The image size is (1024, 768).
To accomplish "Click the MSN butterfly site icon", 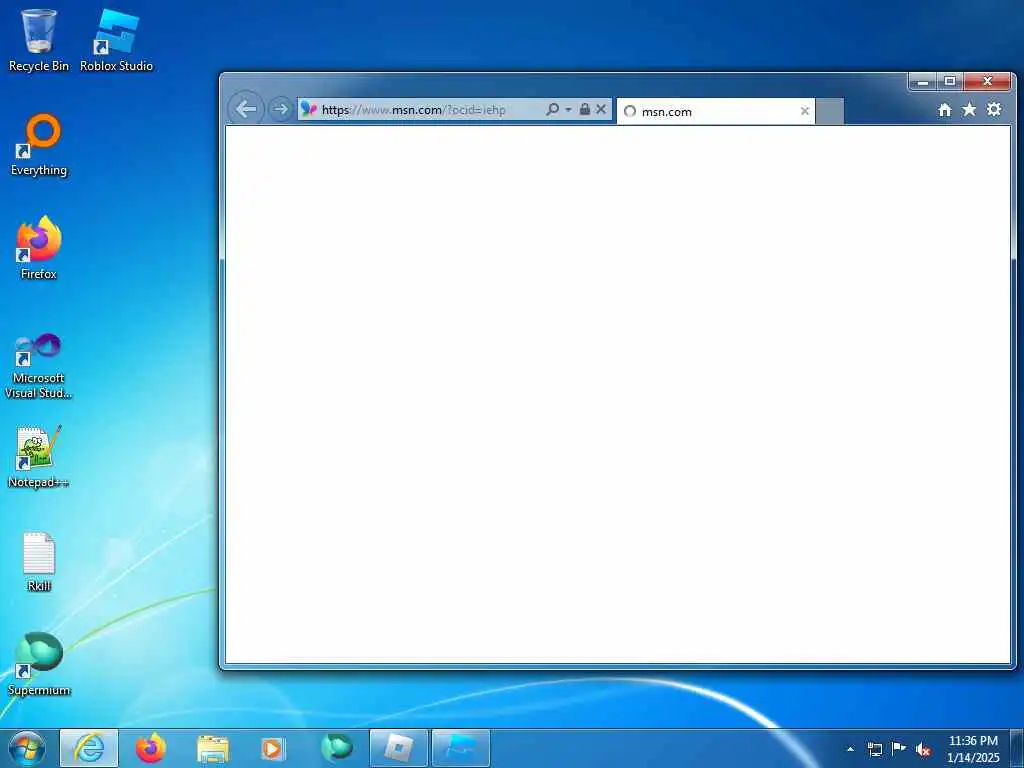I will (x=308, y=109).
